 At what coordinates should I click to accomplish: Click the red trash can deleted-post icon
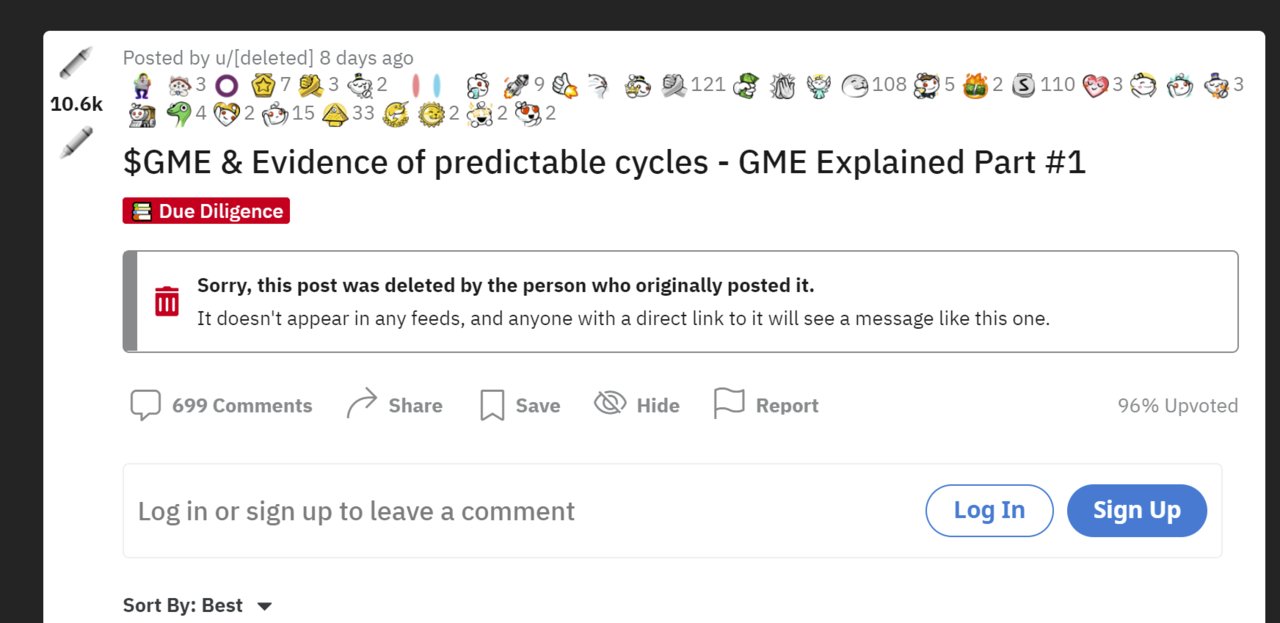[166, 301]
